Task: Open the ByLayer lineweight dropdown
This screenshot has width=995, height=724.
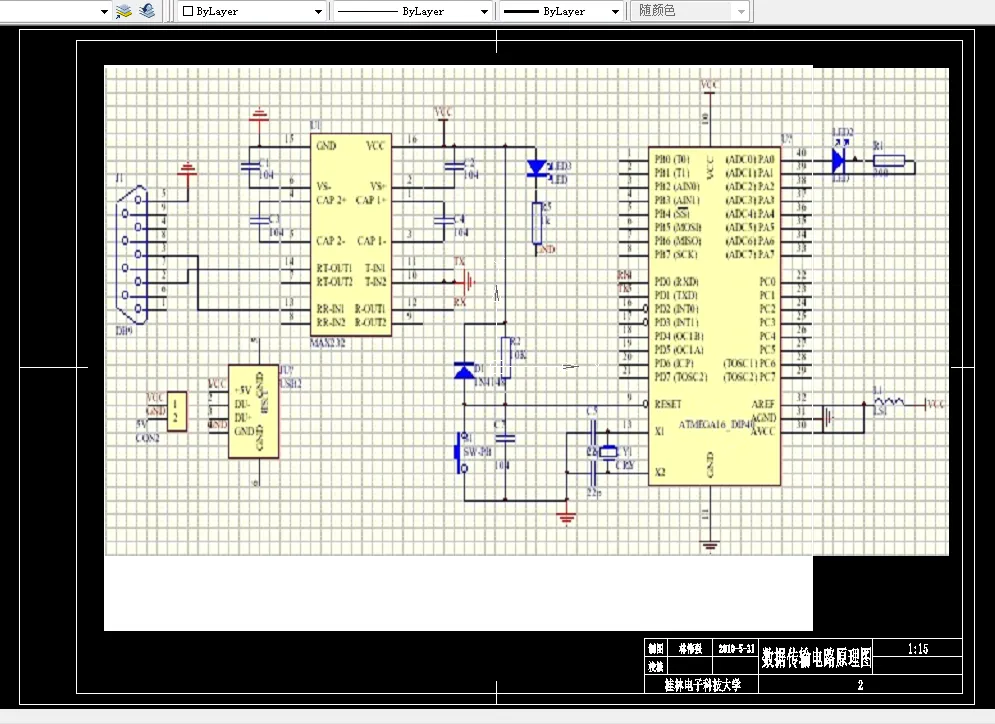Action: point(615,11)
